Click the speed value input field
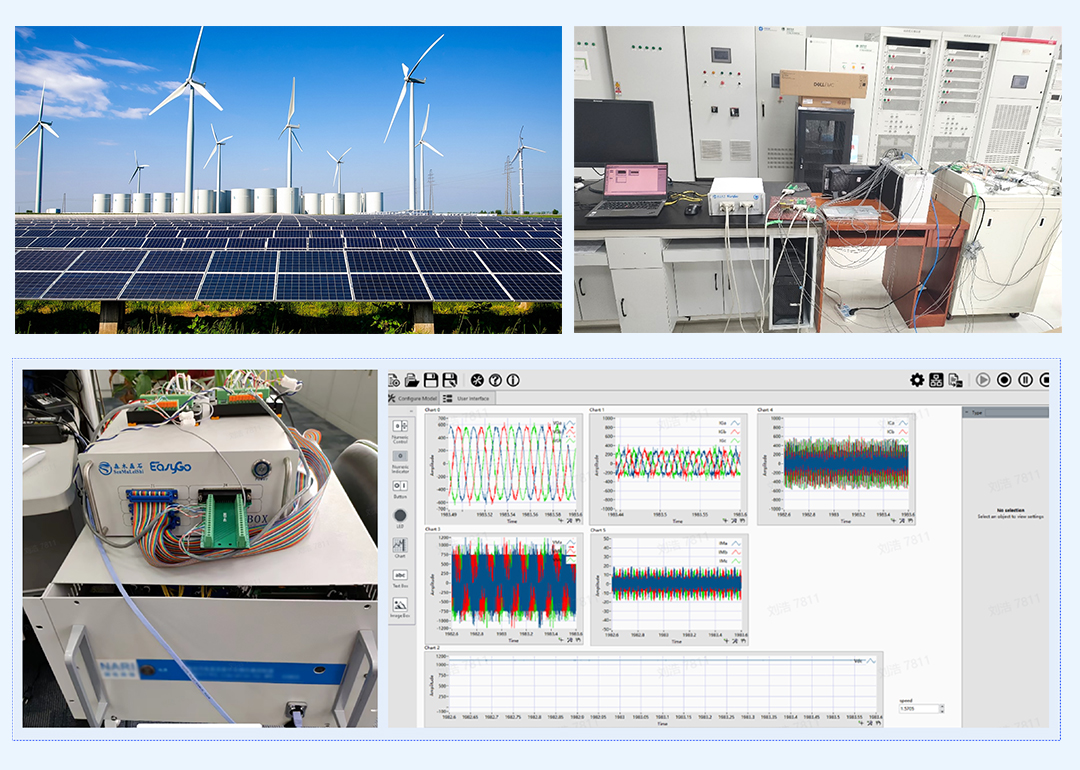Screen dimensions: 1080x770 919,709
